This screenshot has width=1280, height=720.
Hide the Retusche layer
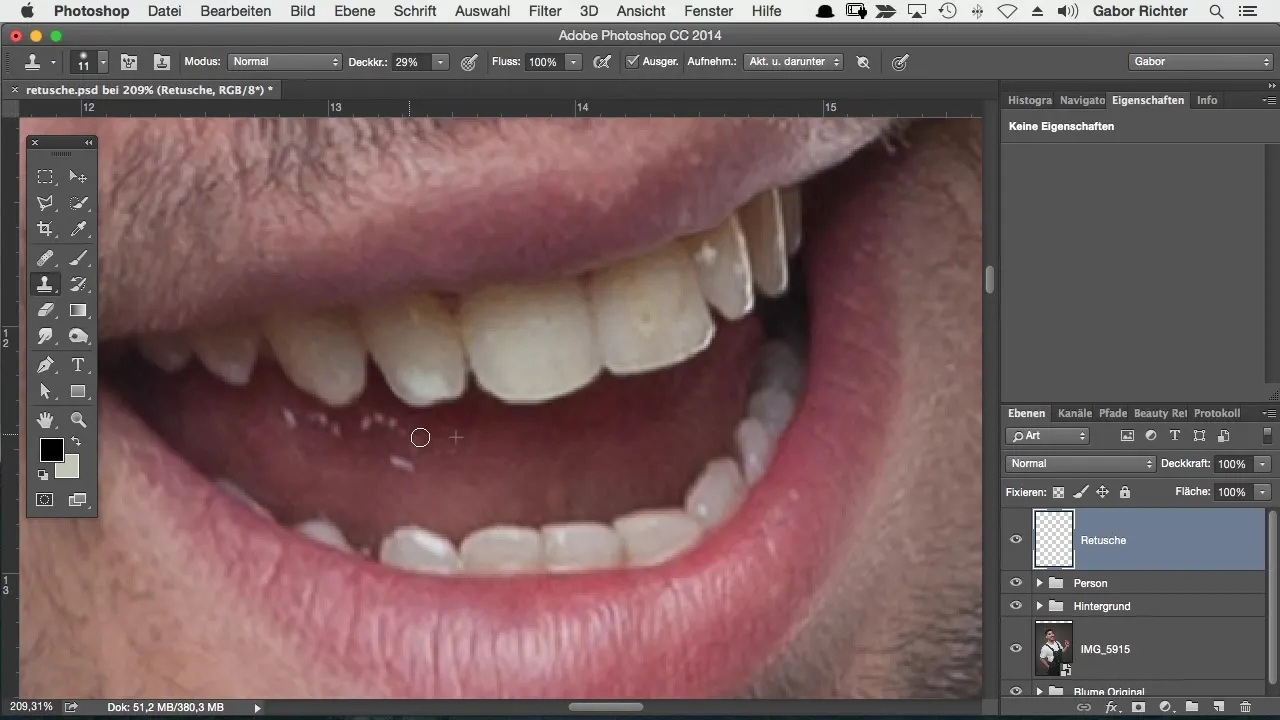tap(1016, 540)
